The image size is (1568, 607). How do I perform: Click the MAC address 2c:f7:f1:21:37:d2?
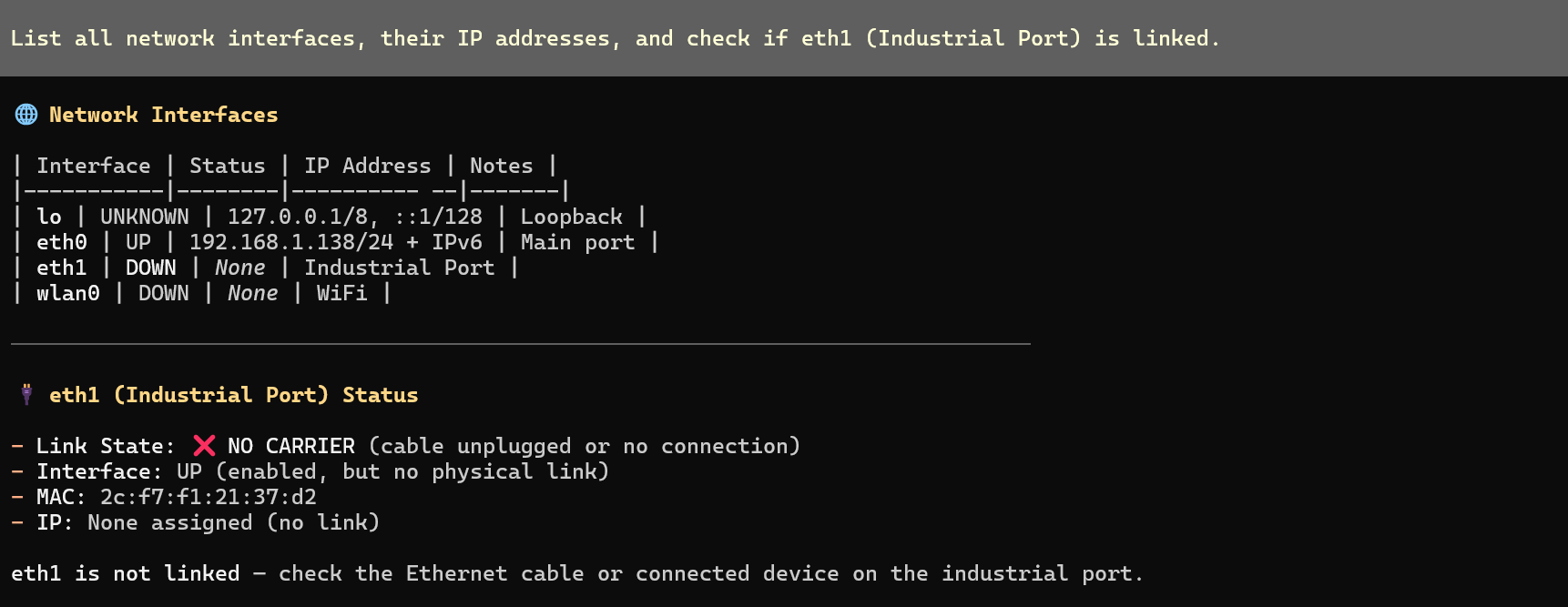[208, 497]
